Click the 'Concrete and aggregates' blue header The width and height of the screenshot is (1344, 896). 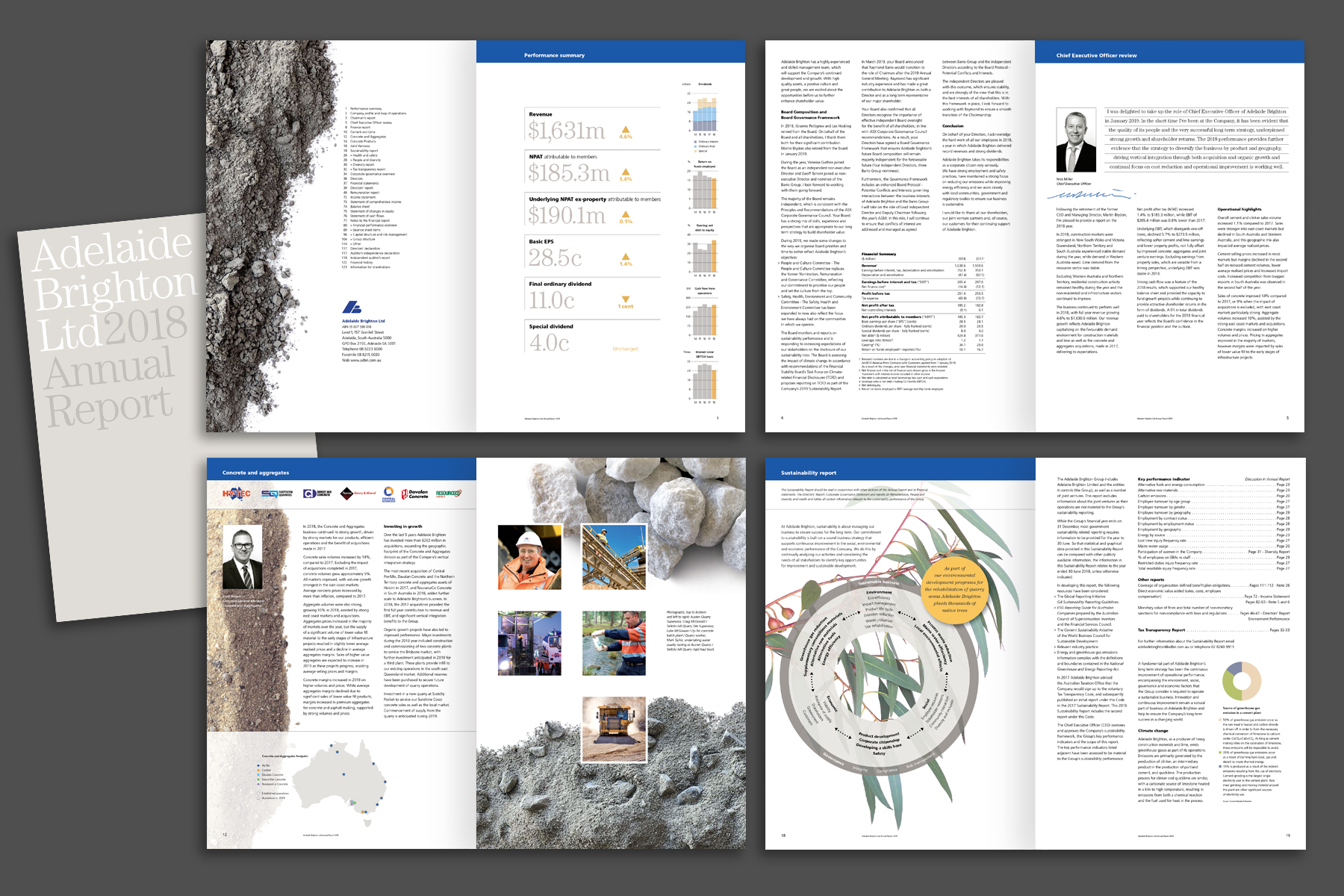pos(255,473)
